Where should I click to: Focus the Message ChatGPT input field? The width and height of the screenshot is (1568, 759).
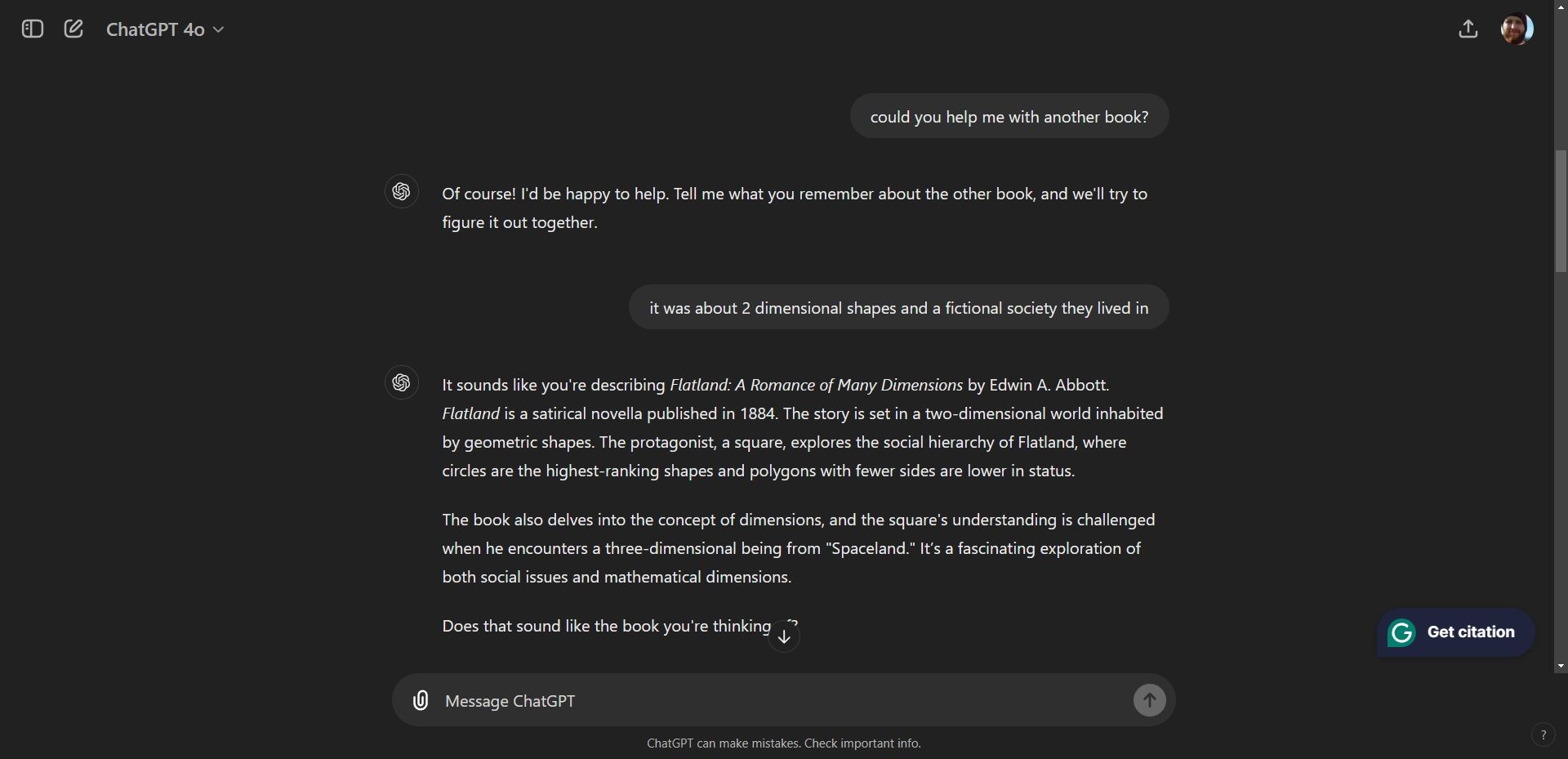tap(776, 701)
